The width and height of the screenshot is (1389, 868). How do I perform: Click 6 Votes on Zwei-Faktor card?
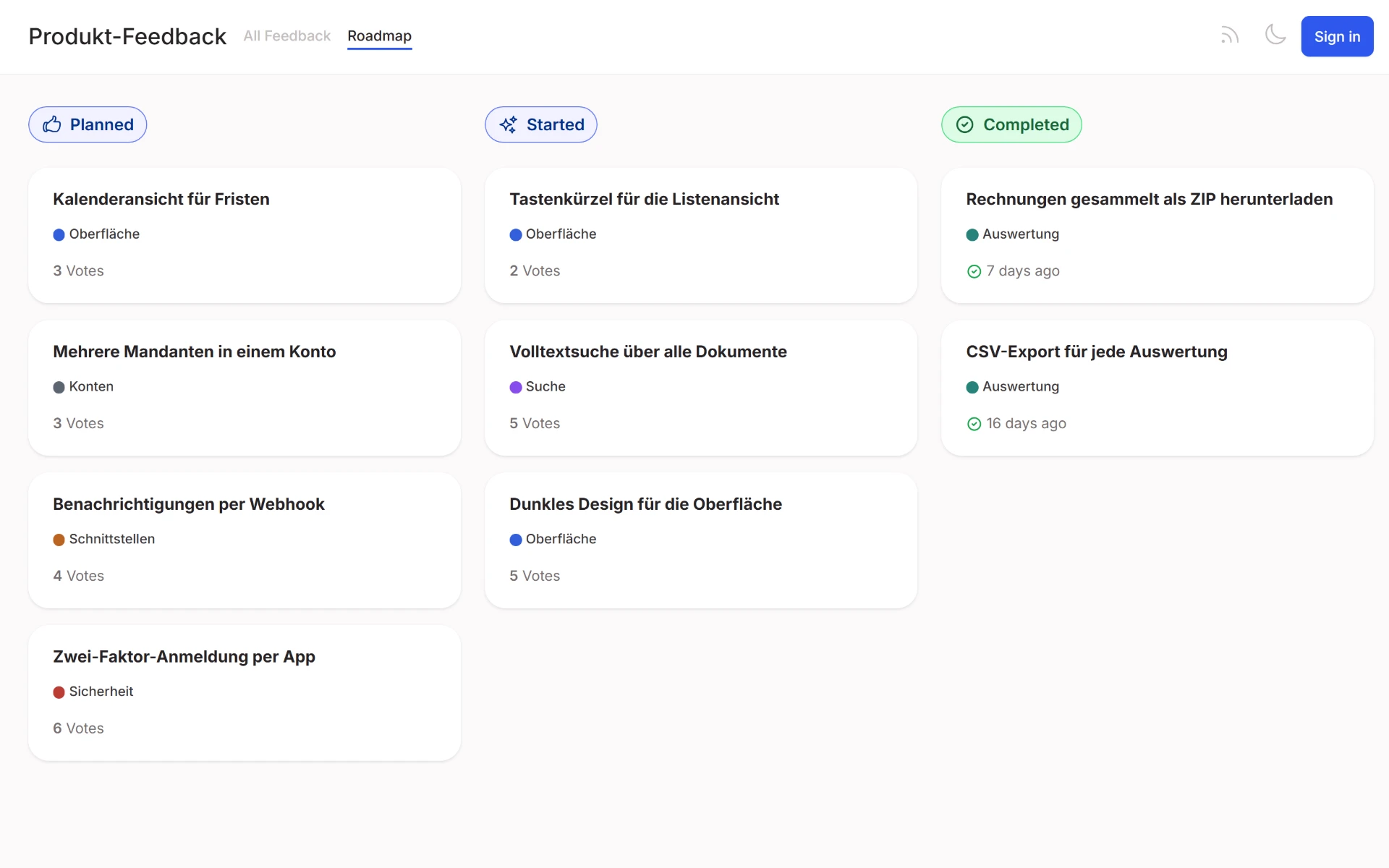coord(78,728)
